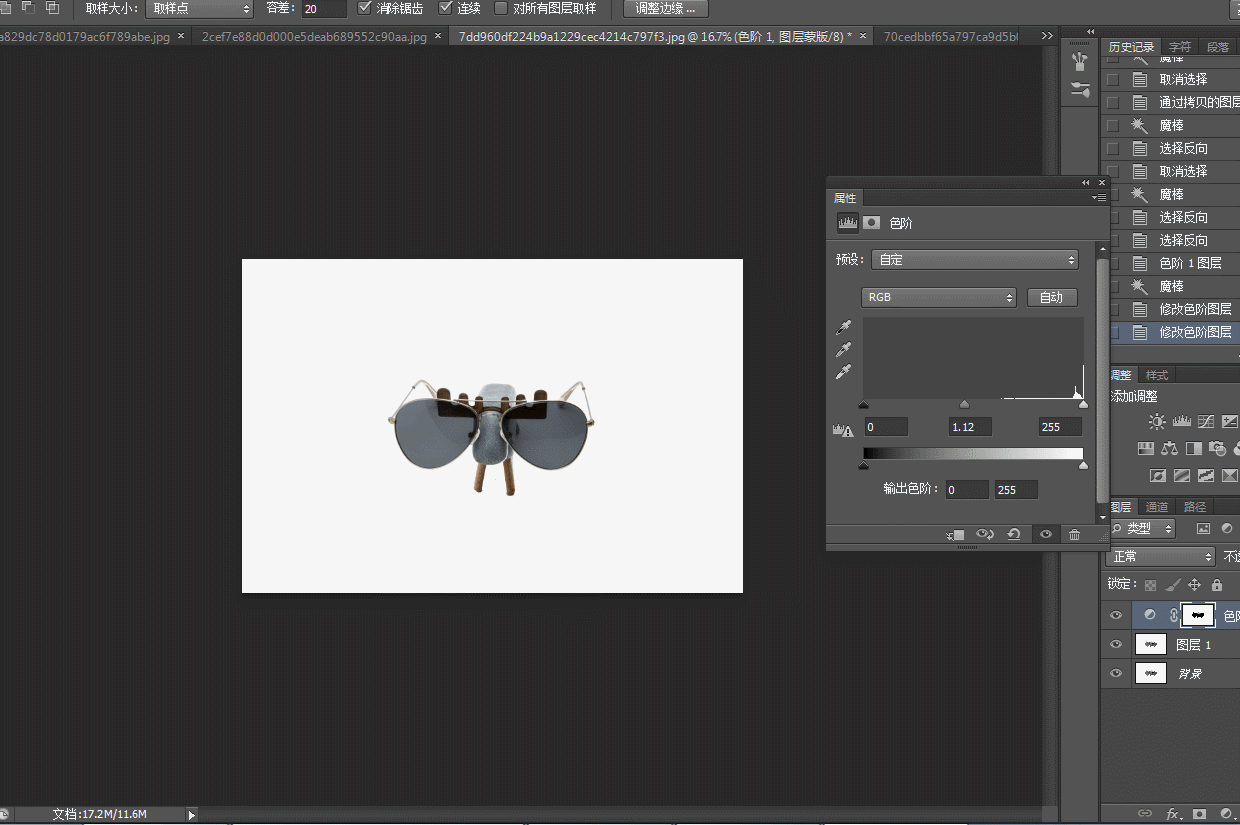Click the lock all padlock icon
Image resolution: width=1240 pixels, height=825 pixels.
[x=1217, y=585]
